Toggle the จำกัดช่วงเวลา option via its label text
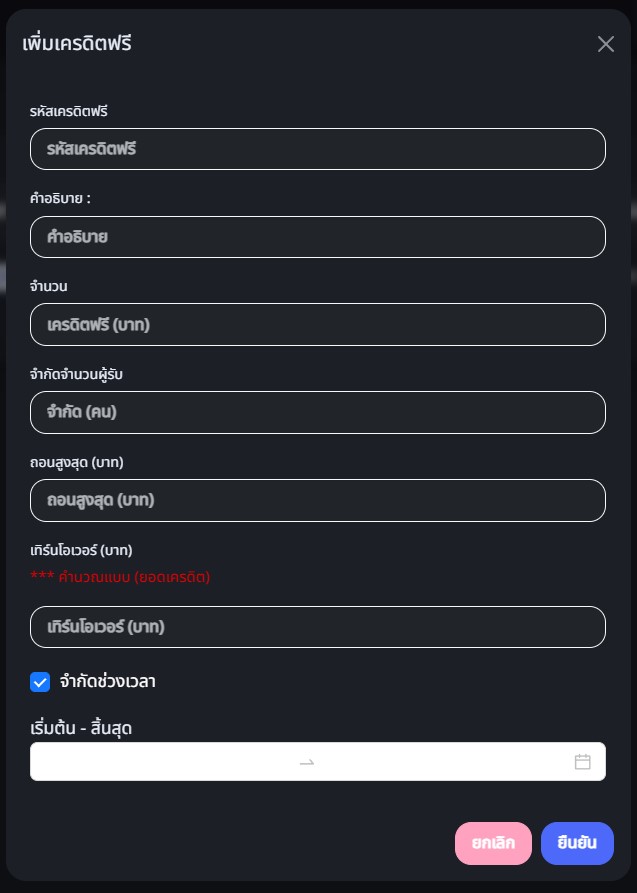The width and height of the screenshot is (637, 893). tap(107, 682)
